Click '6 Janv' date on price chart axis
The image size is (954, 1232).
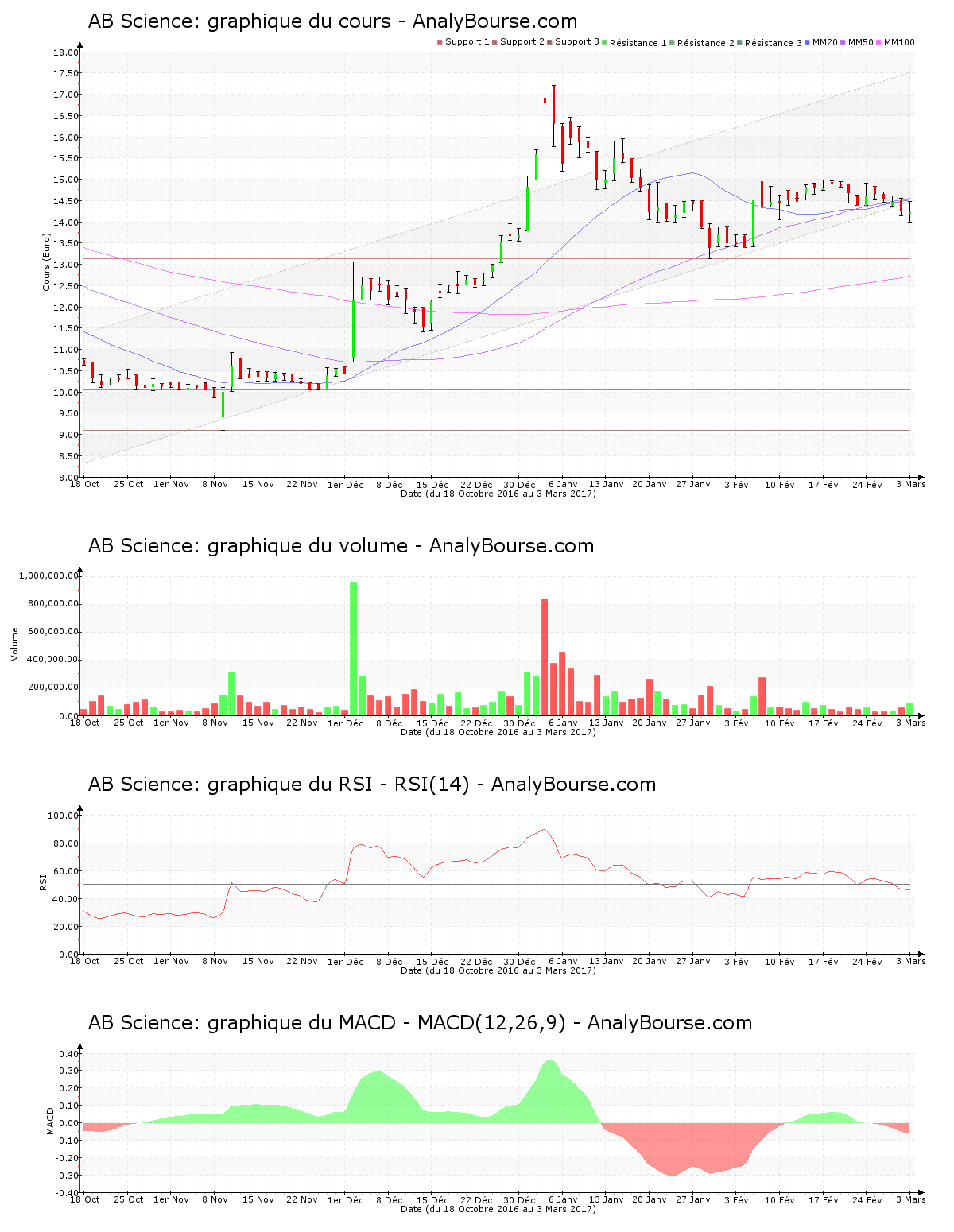pyautogui.click(x=563, y=484)
